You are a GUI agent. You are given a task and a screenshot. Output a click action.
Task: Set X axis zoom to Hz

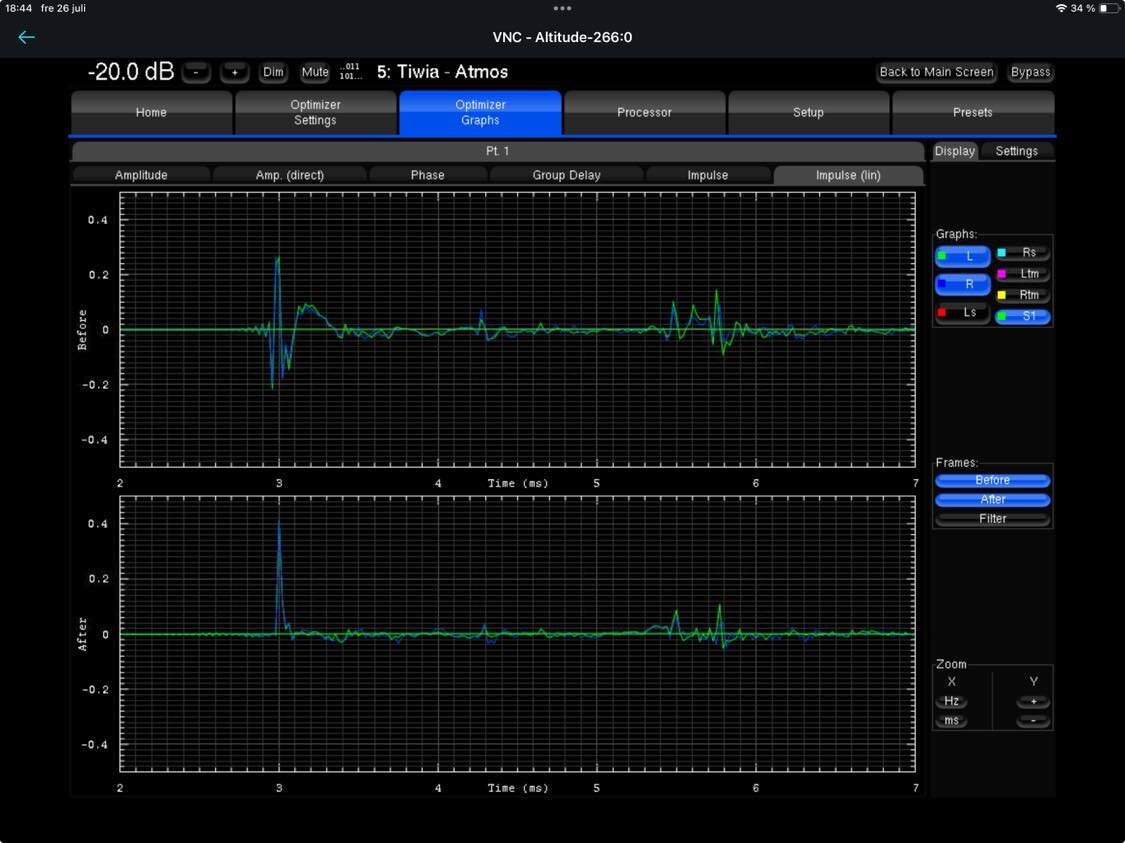951,702
